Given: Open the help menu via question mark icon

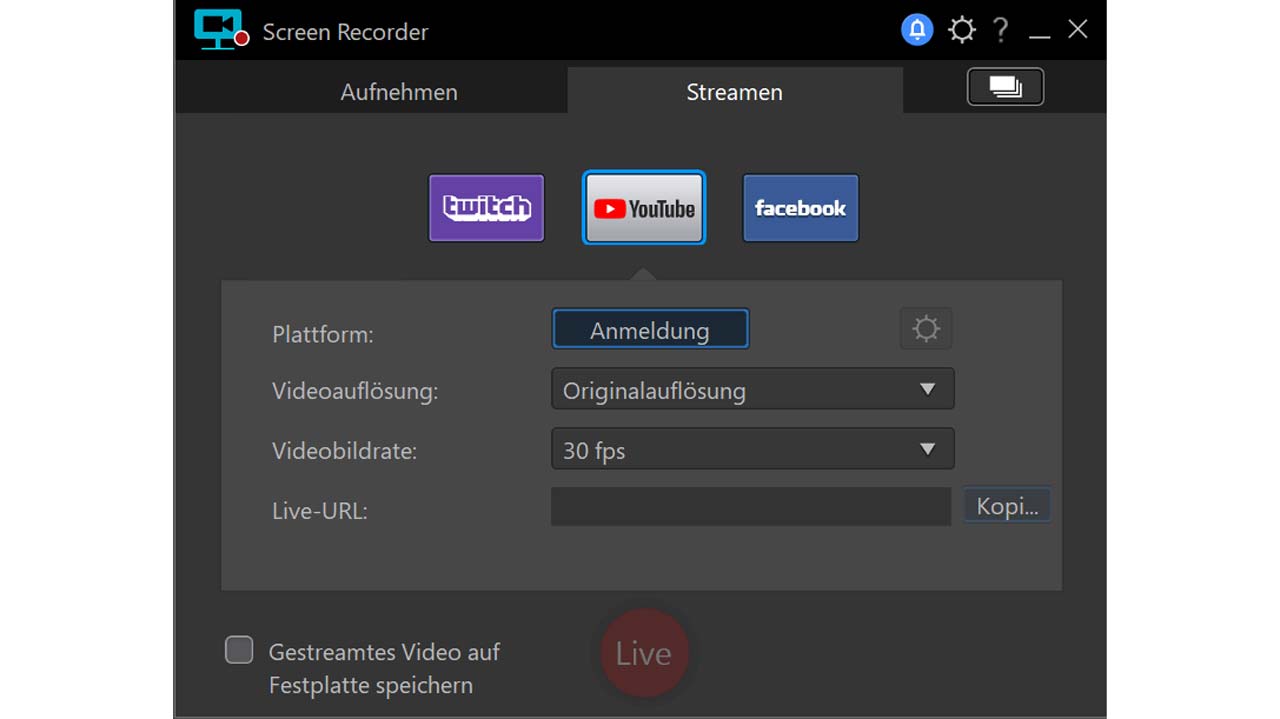Looking at the screenshot, I should (1000, 29).
